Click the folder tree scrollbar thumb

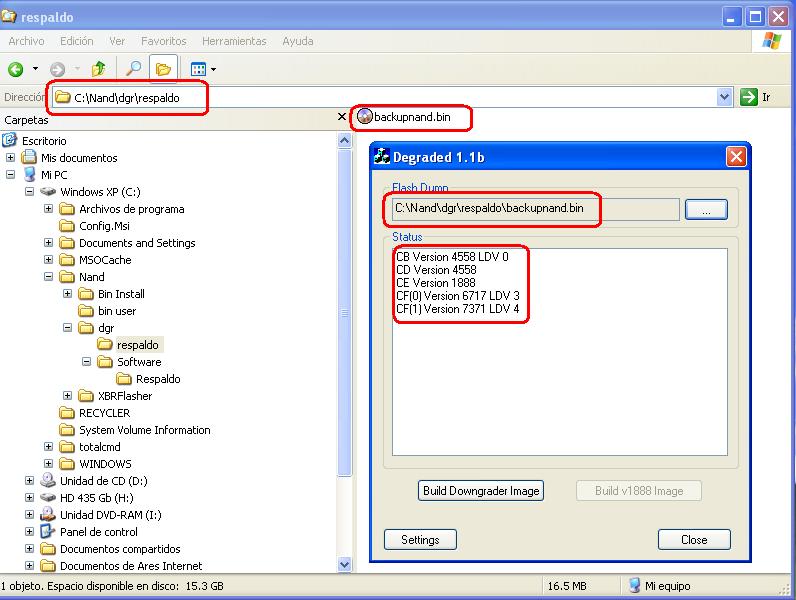(x=345, y=313)
